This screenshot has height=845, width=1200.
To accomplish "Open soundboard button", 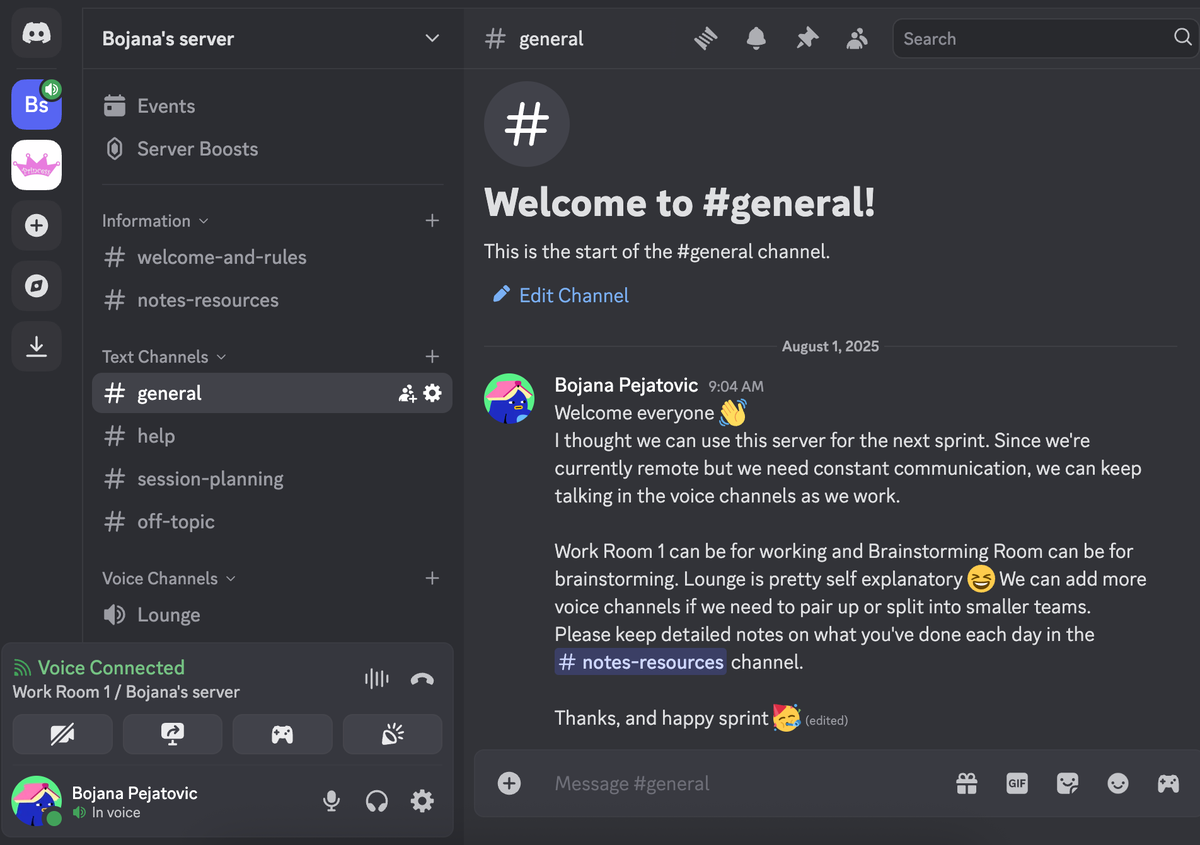I will click(392, 734).
